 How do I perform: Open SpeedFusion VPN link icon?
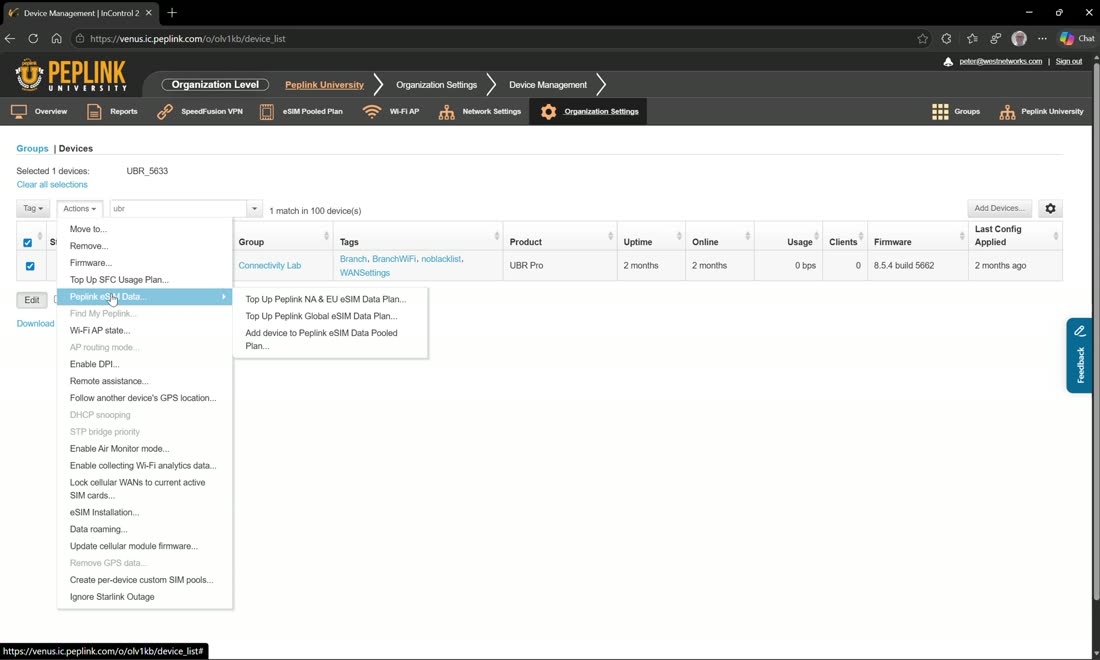coord(165,112)
